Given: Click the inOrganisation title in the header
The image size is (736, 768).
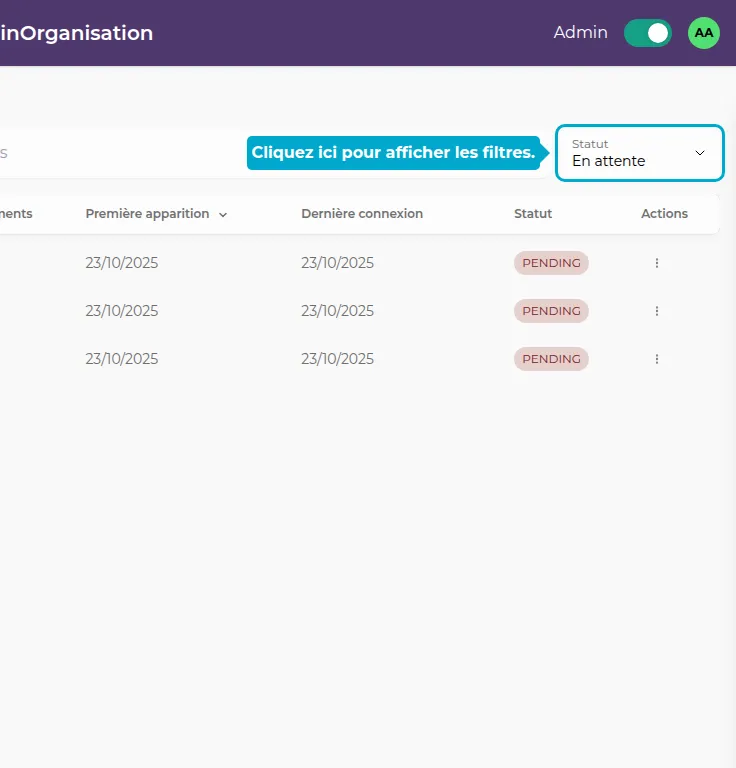Looking at the screenshot, I should point(76,33).
